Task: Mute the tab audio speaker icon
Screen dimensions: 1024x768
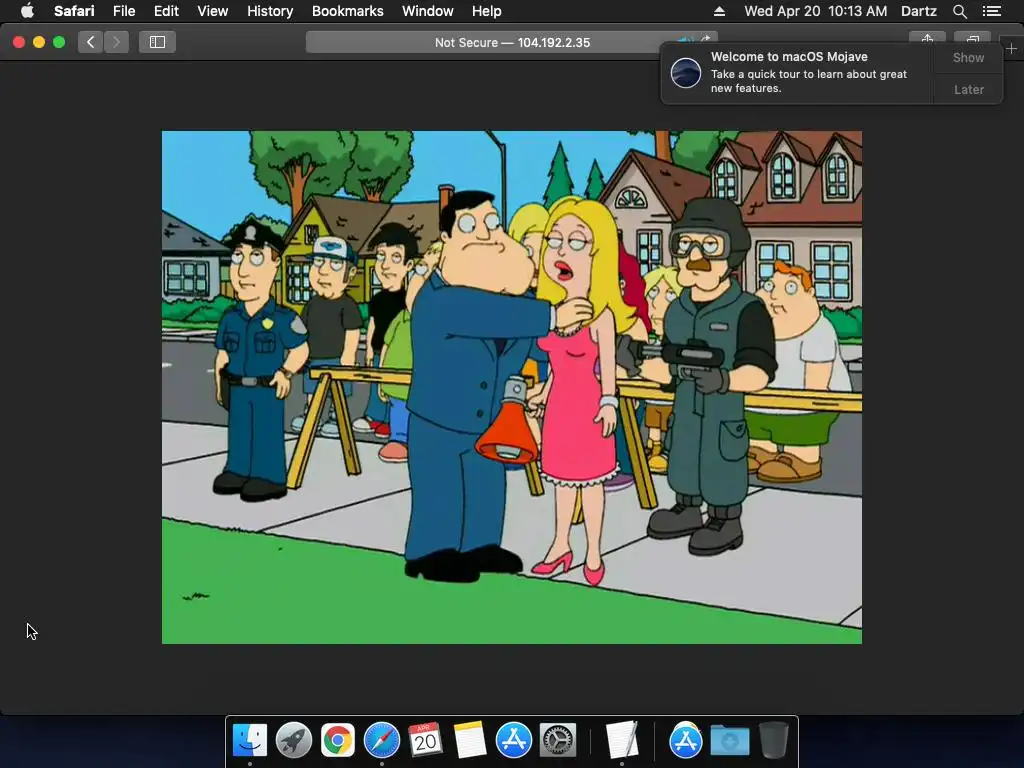Action: [684, 39]
